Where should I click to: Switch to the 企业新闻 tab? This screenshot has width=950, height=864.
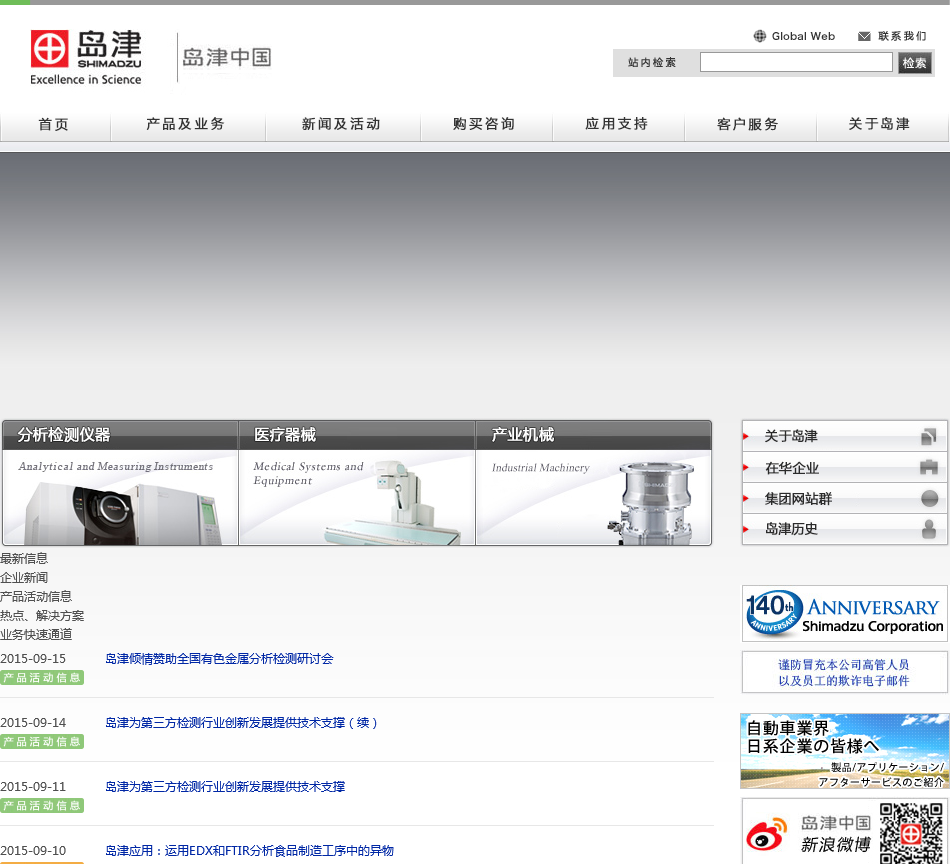pos(24,577)
